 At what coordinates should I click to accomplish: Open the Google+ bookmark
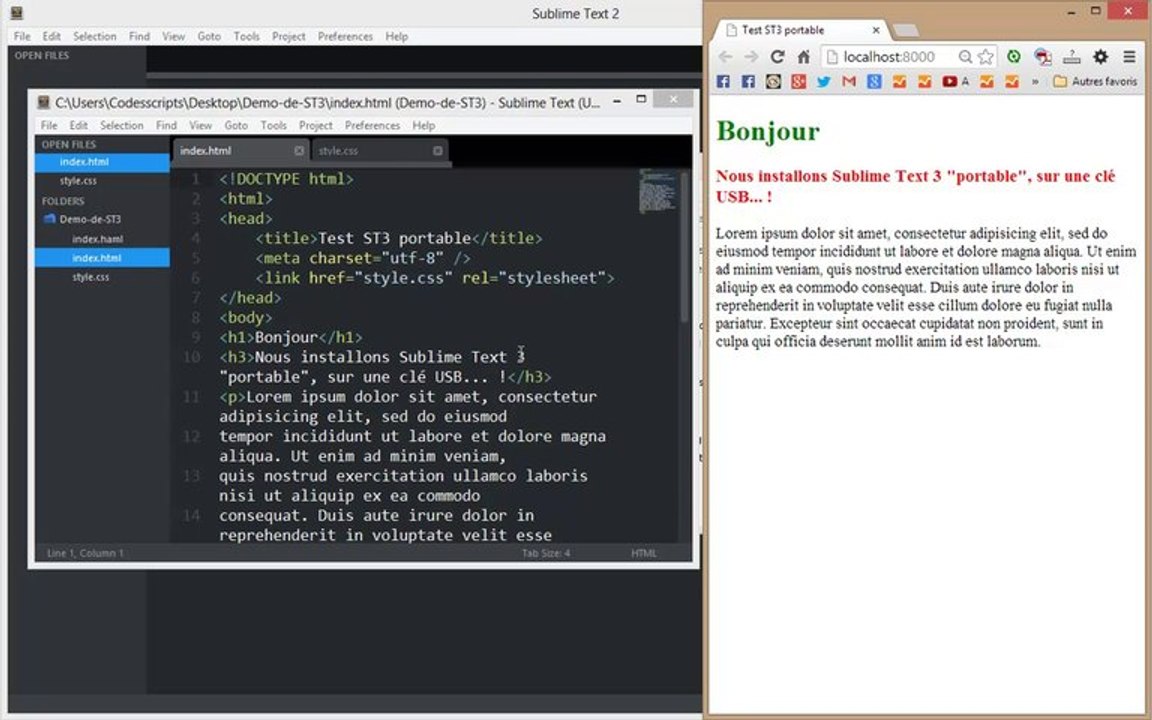pyautogui.click(x=799, y=82)
